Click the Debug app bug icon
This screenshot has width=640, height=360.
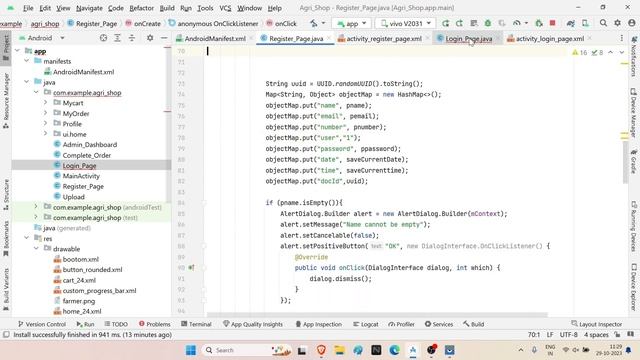[x=488, y=23]
